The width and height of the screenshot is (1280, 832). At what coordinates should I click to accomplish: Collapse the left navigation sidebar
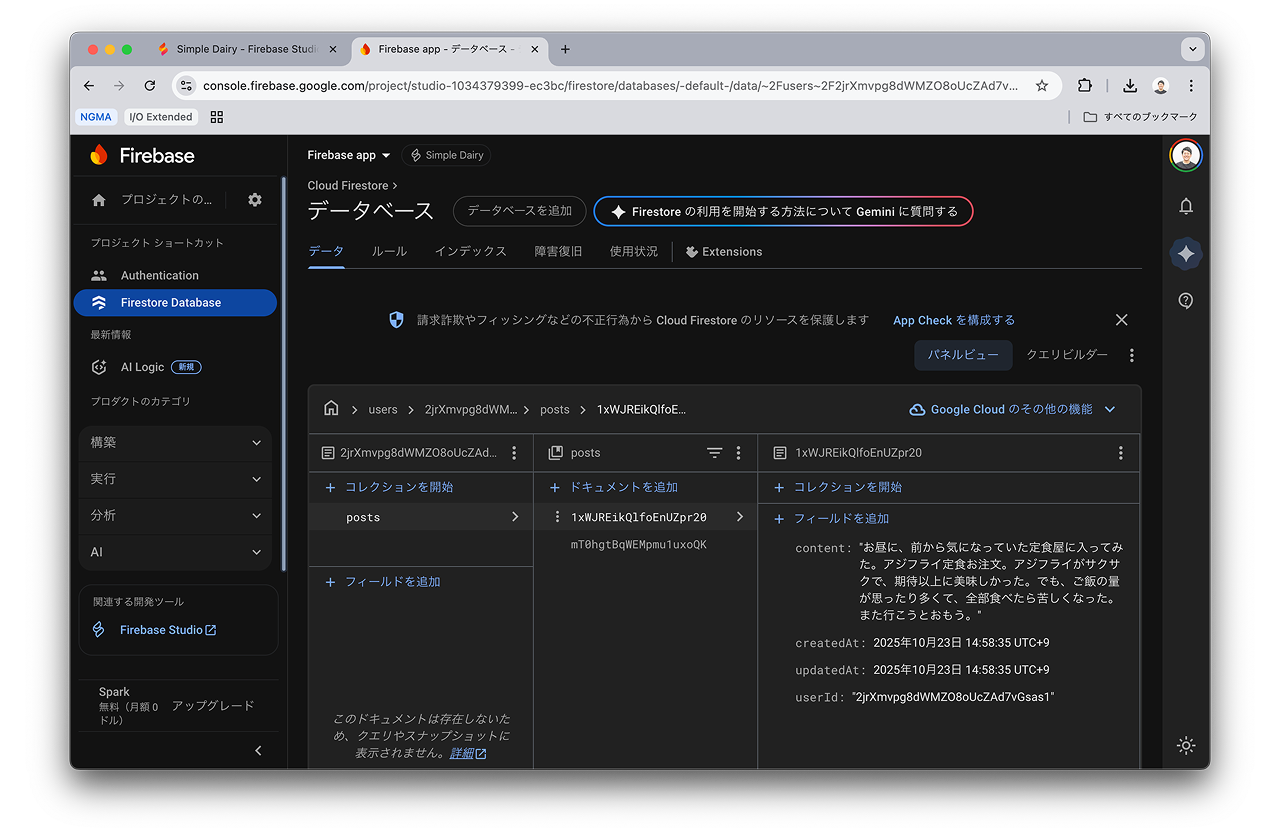tap(257, 750)
